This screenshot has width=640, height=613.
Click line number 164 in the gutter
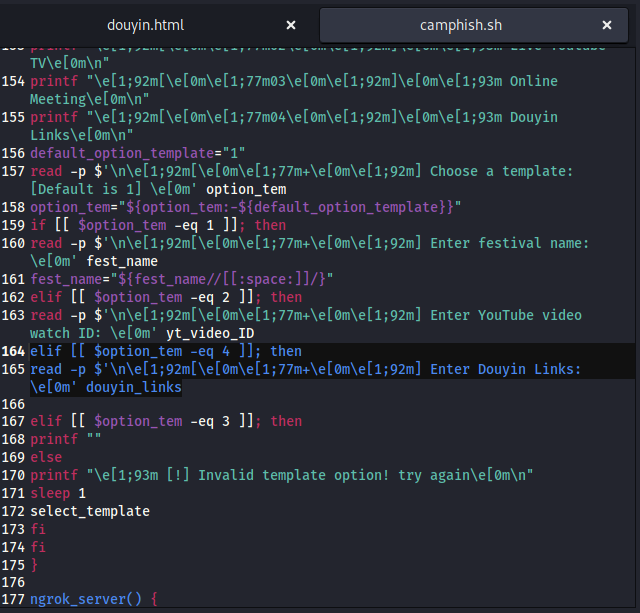pyautogui.click(x=14, y=351)
